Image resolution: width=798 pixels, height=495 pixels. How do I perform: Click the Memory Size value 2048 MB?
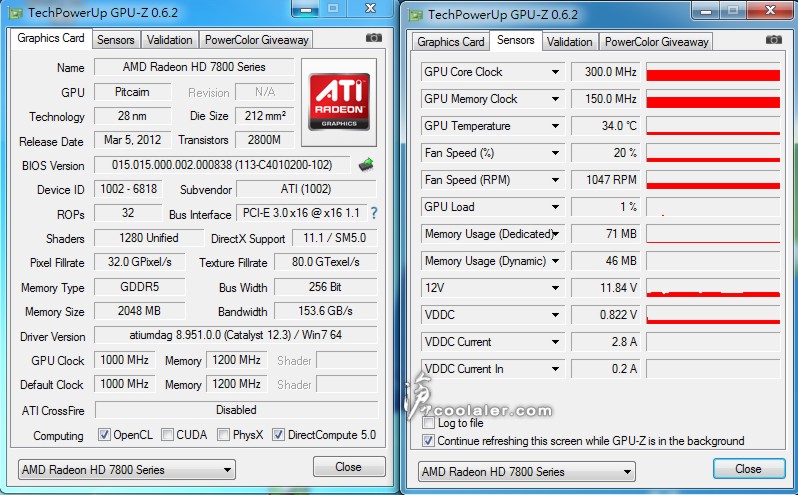tap(139, 311)
